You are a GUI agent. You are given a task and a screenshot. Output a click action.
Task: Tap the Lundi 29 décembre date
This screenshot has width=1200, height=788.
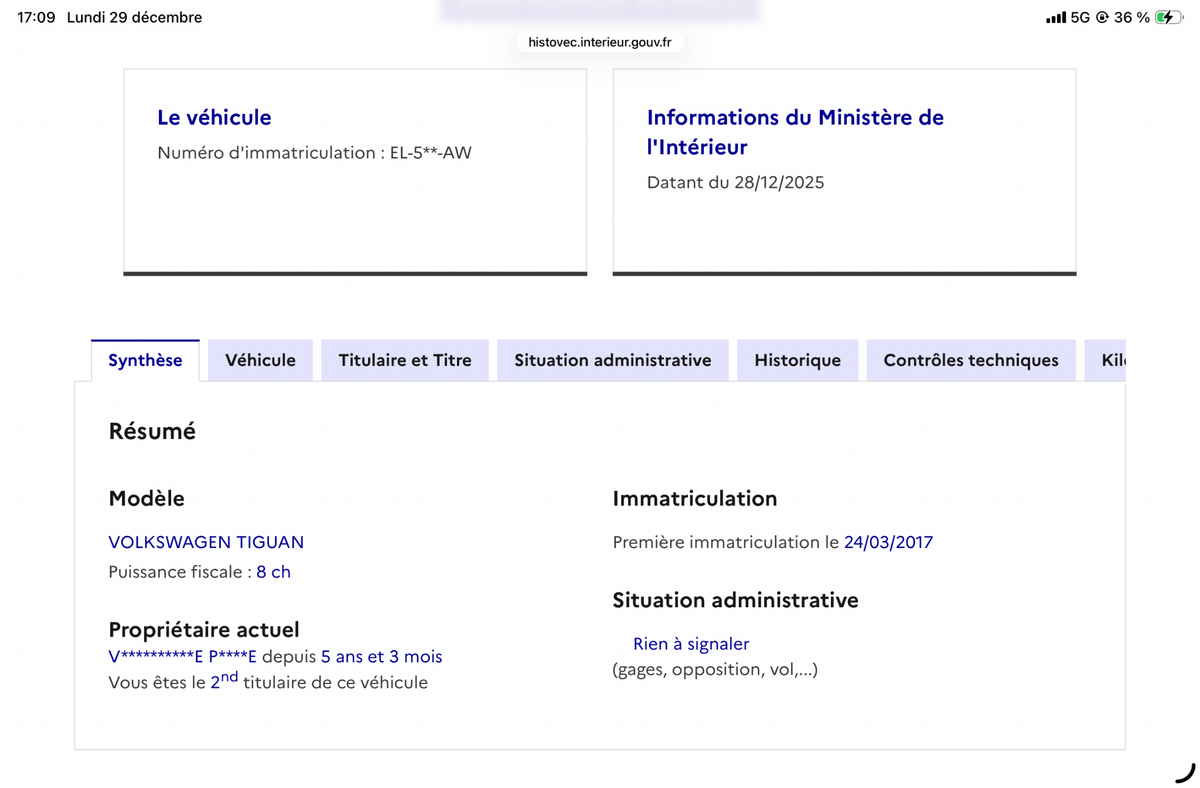tap(134, 18)
